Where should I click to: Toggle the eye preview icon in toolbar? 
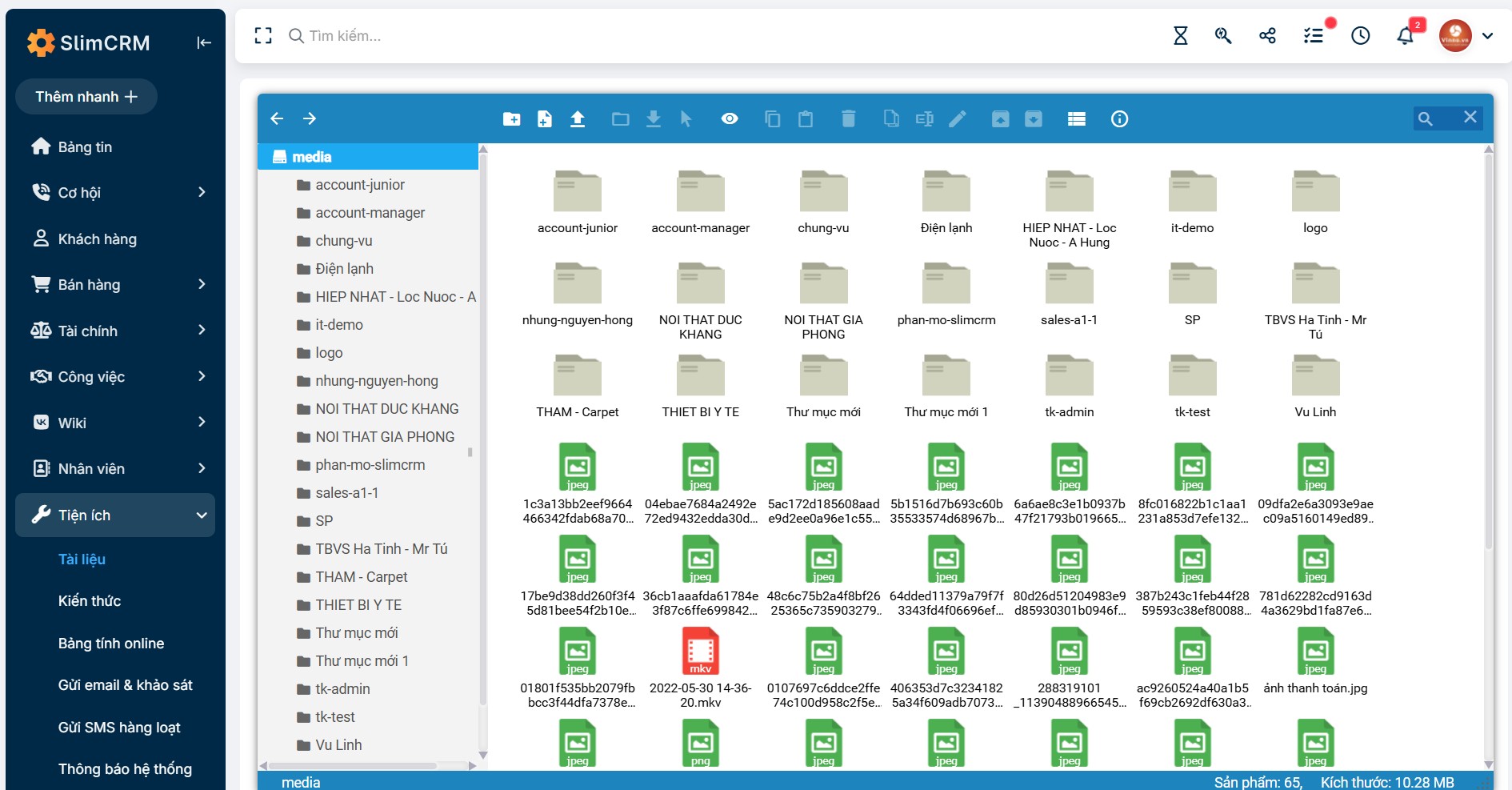click(x=730, y=119)
